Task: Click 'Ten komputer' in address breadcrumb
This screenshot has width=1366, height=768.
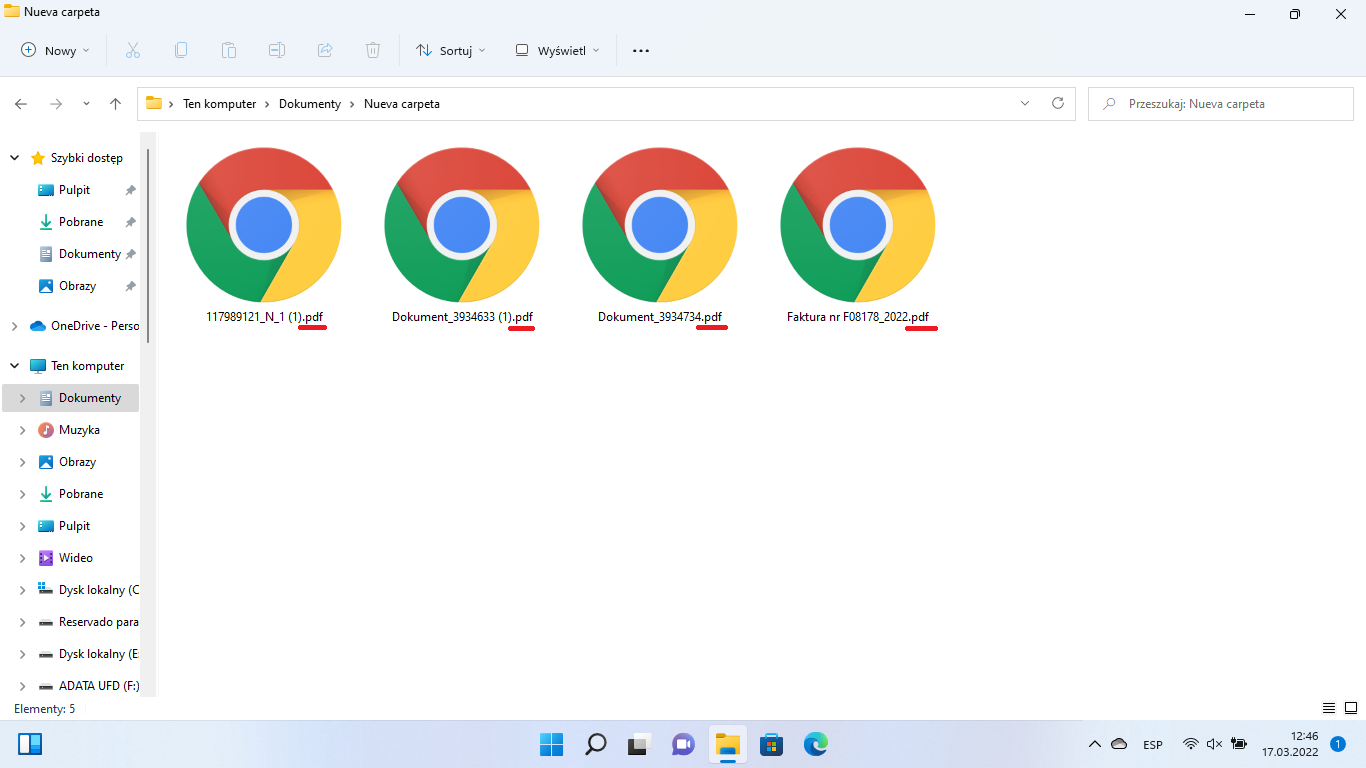Action: tap(219, 104)
